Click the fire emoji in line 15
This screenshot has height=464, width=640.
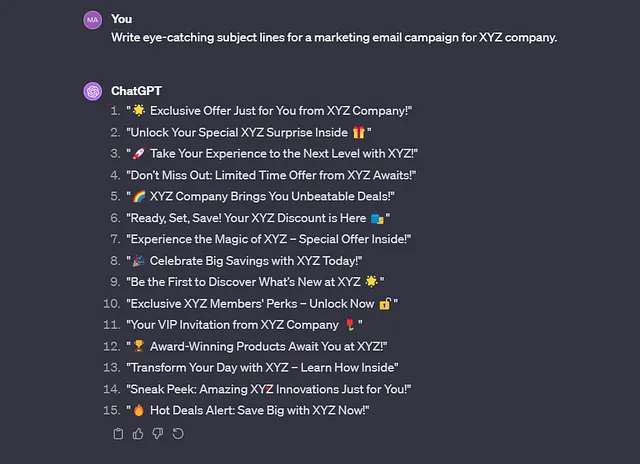click(x=139, y=410)
